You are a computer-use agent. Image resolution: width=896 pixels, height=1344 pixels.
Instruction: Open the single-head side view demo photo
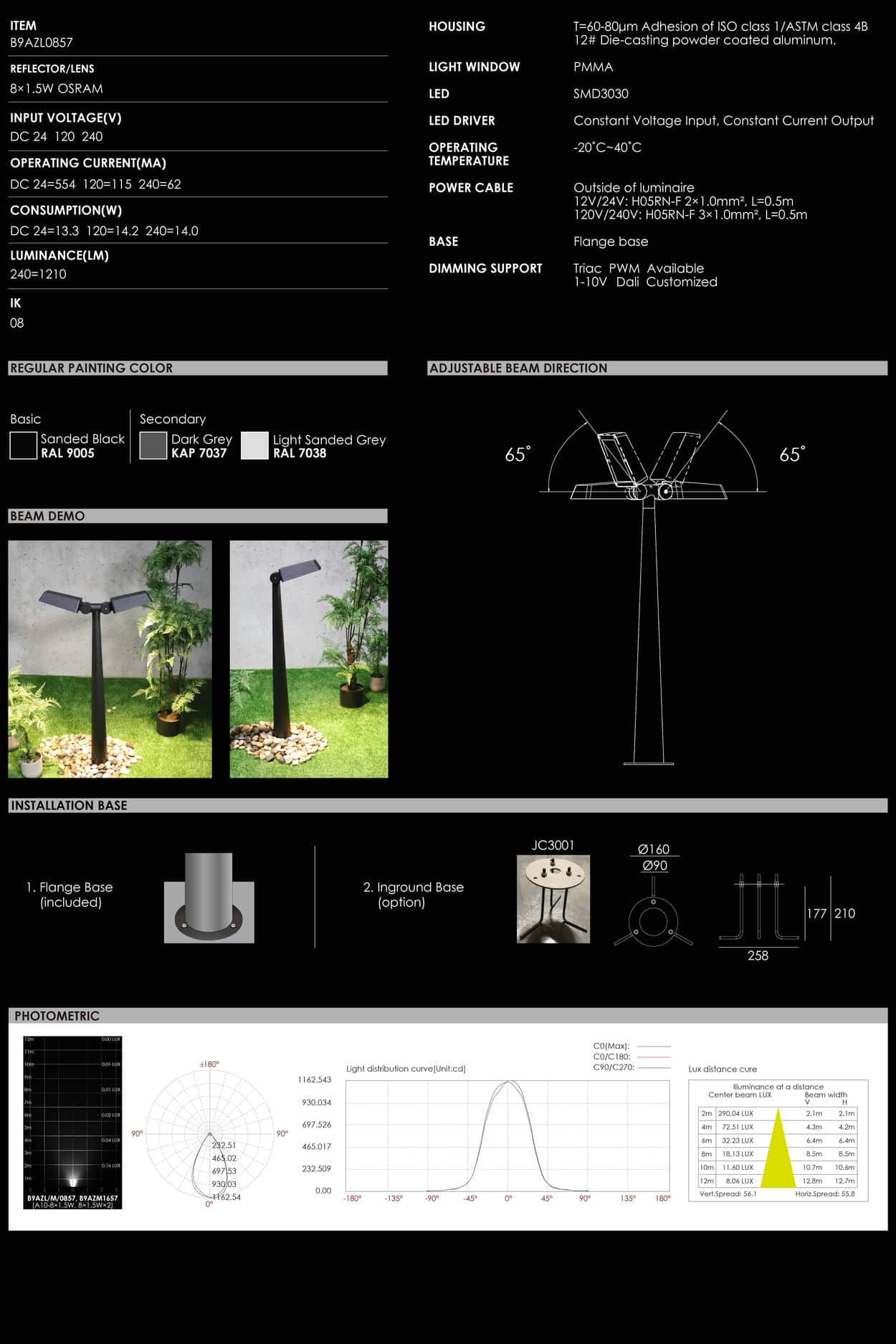[308, 659]
